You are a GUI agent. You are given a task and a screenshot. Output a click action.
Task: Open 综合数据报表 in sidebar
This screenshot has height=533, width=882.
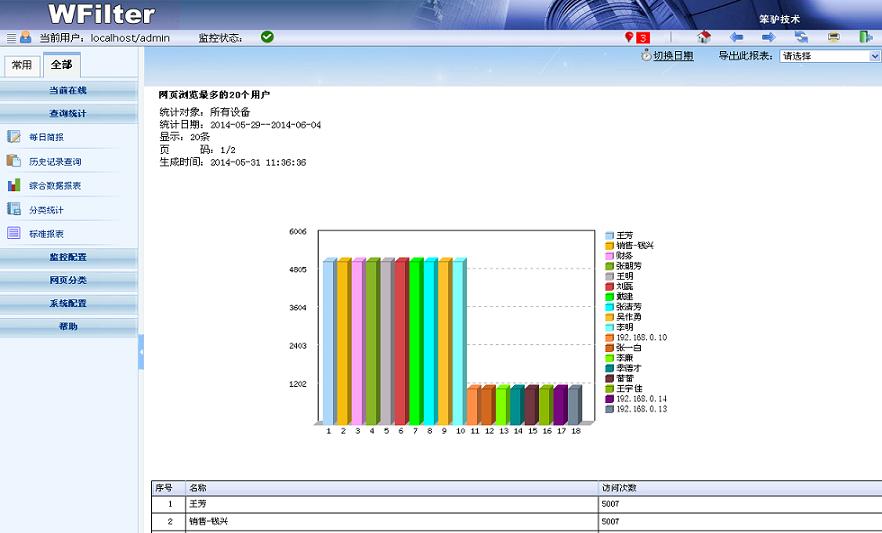(x=55, y=185)
